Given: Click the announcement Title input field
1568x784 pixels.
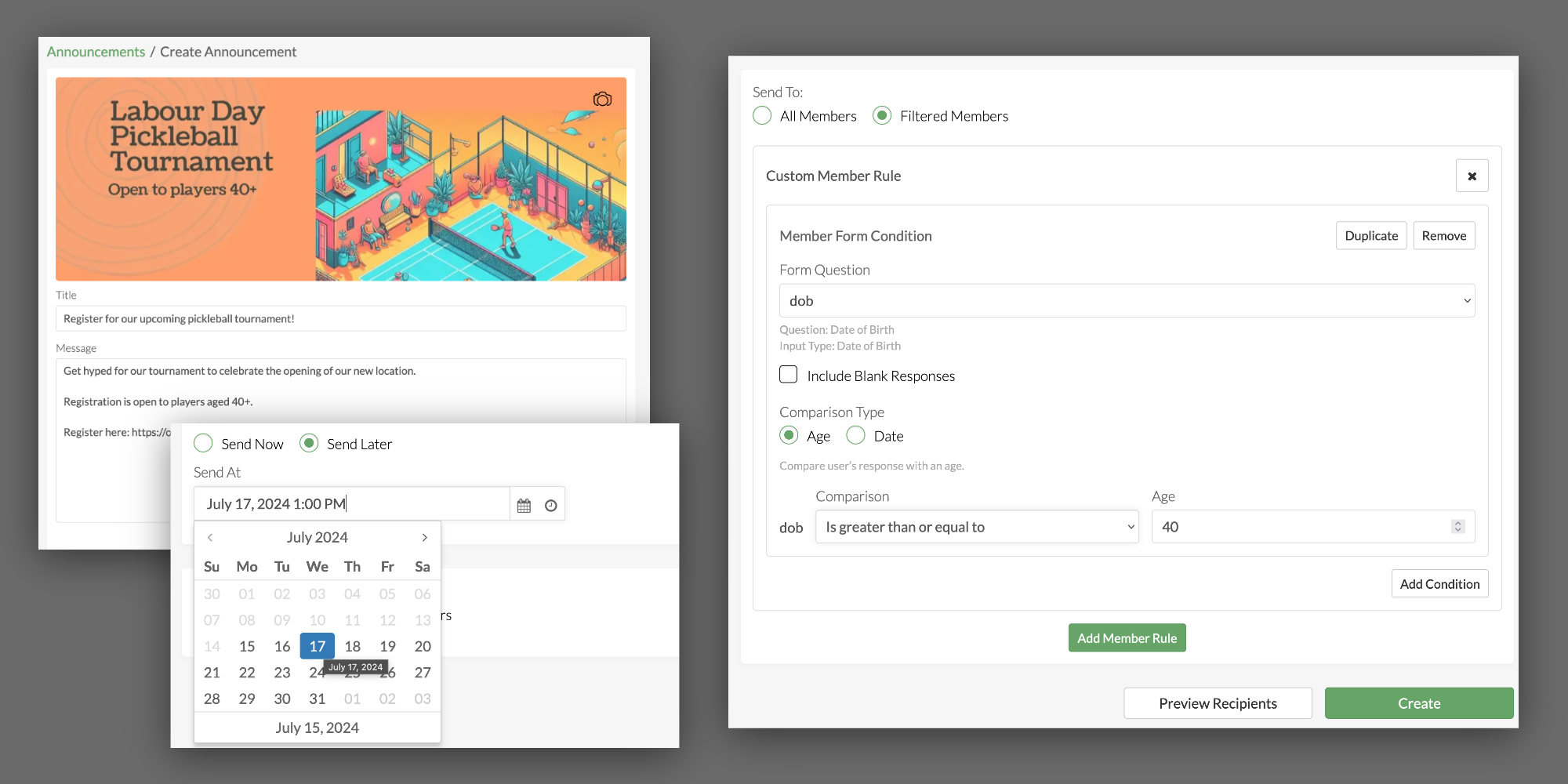Looking at the screenshot, I should coord(341,319).
